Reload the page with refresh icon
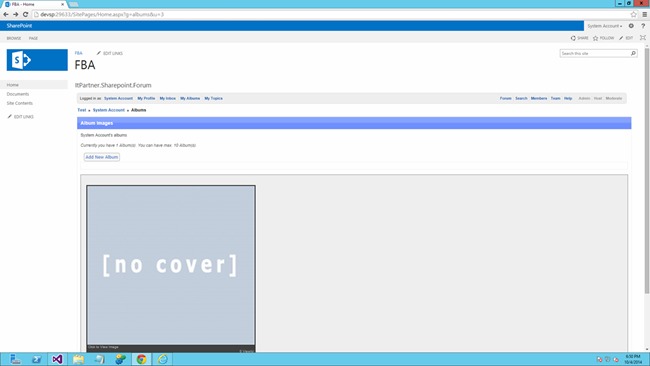 [x=25, y=15]
